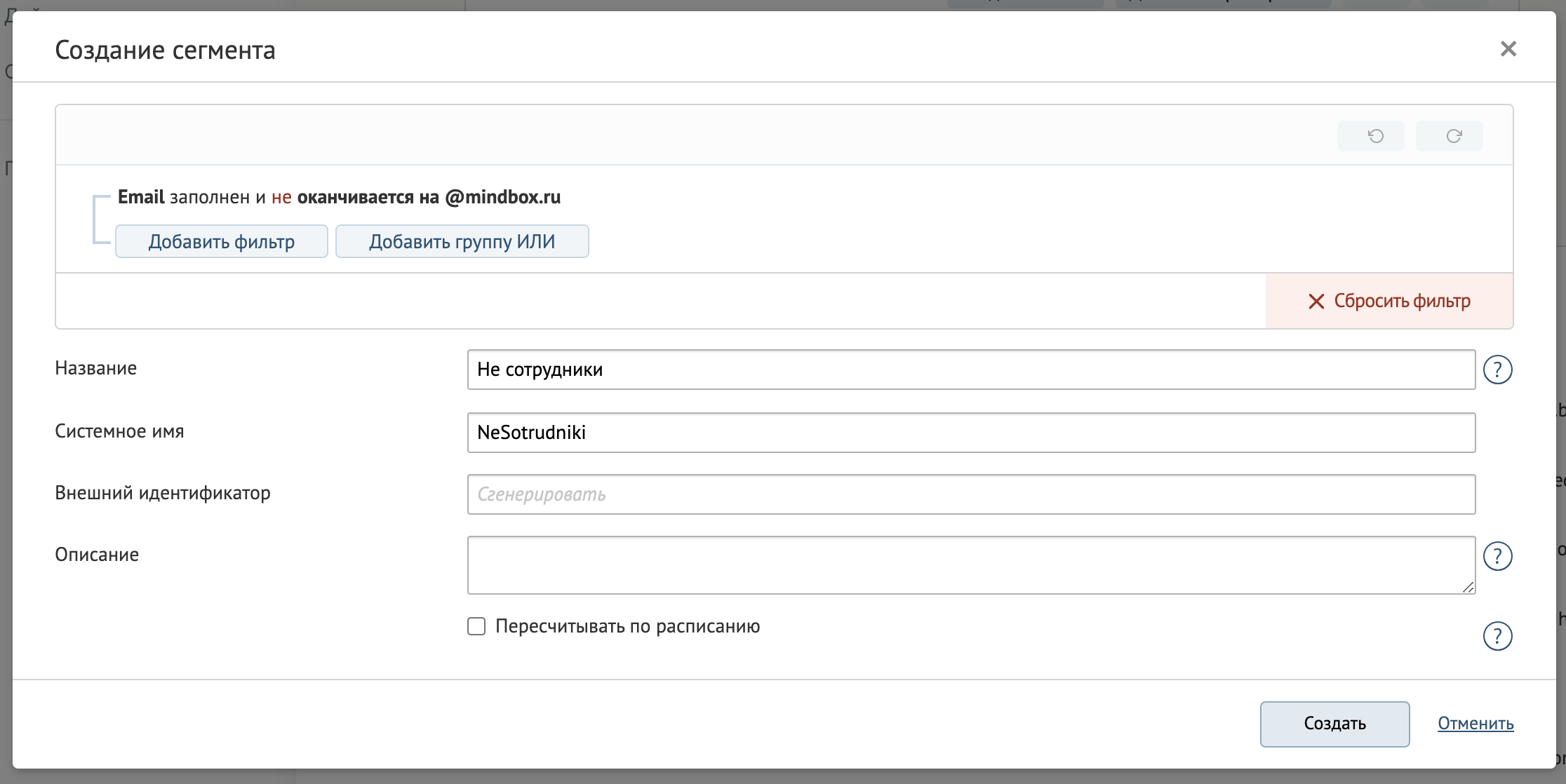Click Добавить группу ИЛИ button
The image size is (1566, 784).
[462, 241]
